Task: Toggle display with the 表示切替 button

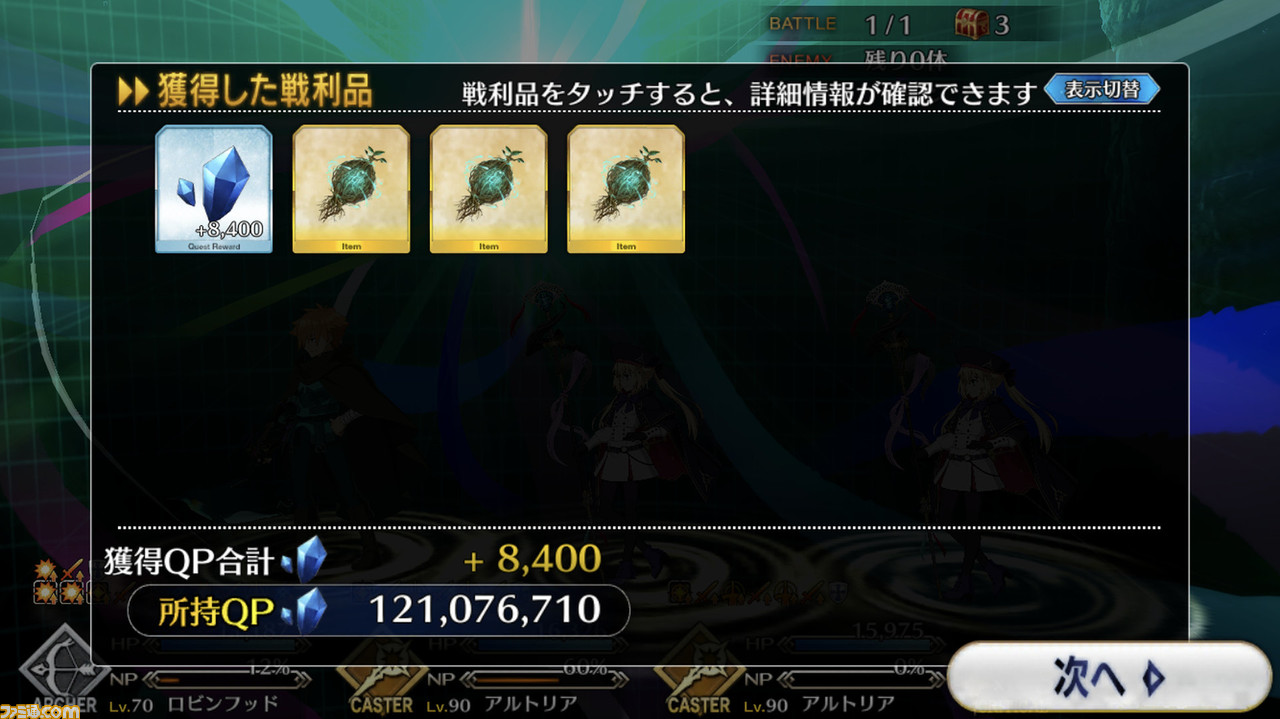Action: coord(1102,89)
